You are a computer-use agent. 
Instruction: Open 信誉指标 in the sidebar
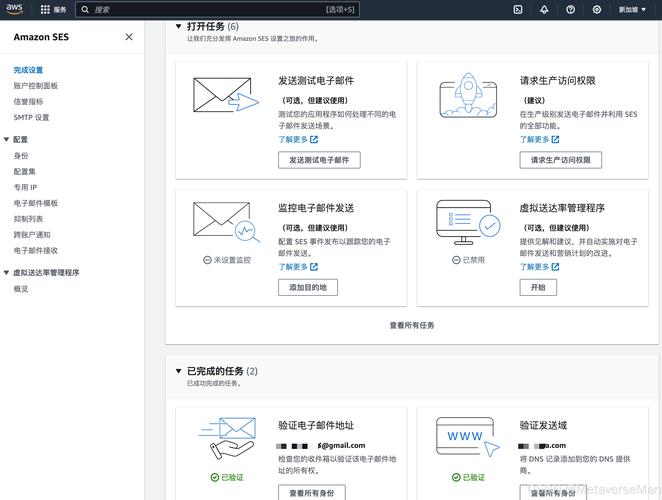28,101
